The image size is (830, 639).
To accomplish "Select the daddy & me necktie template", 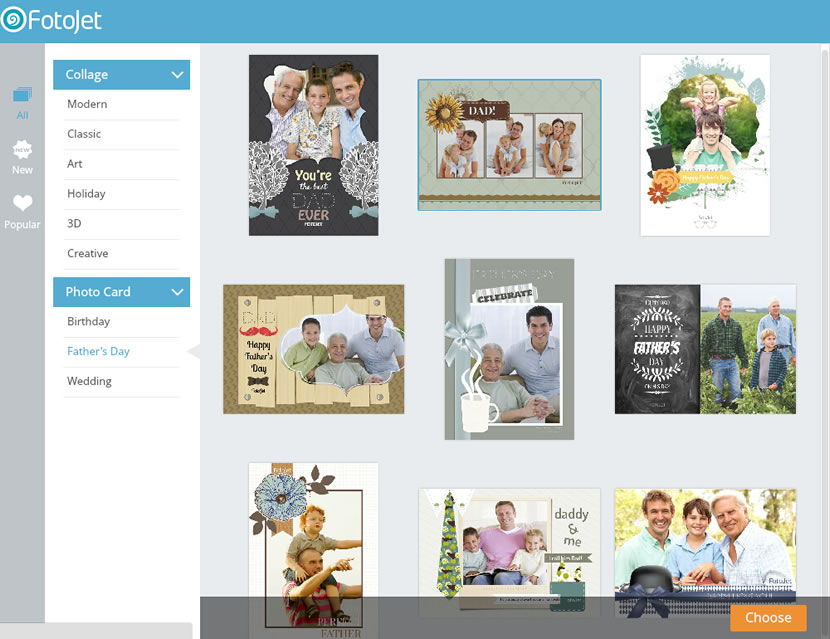I will click(x=509, y=553).
